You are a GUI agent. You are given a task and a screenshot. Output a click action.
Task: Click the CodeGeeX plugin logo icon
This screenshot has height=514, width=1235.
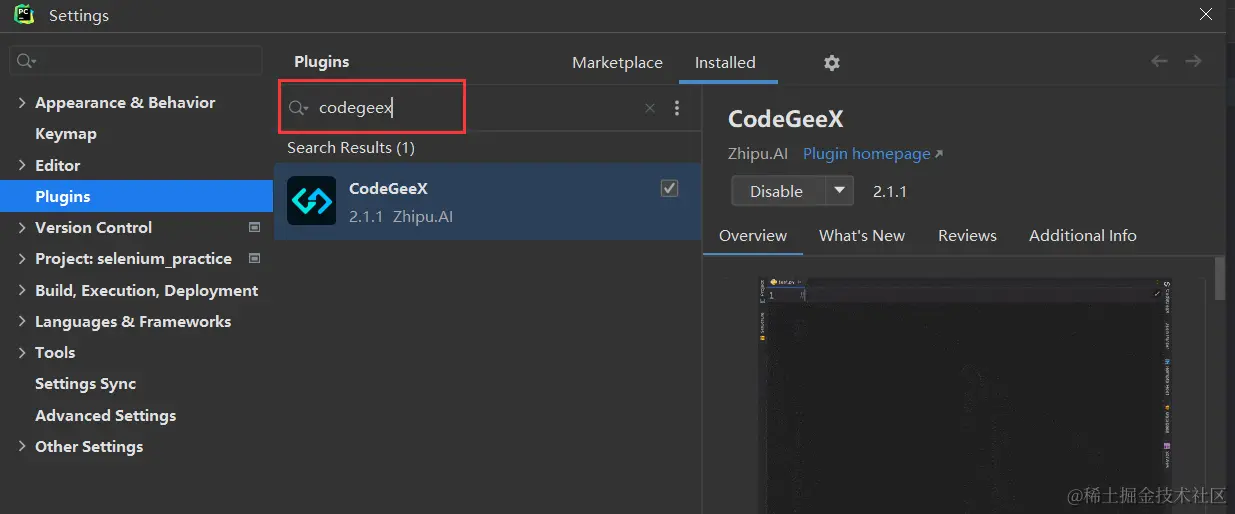click(311, 201)
